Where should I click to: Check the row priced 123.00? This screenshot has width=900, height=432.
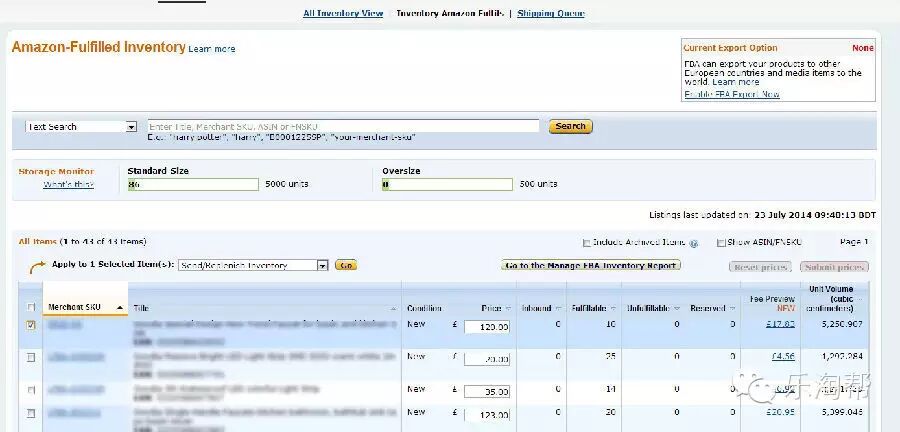tap(31, 413)
